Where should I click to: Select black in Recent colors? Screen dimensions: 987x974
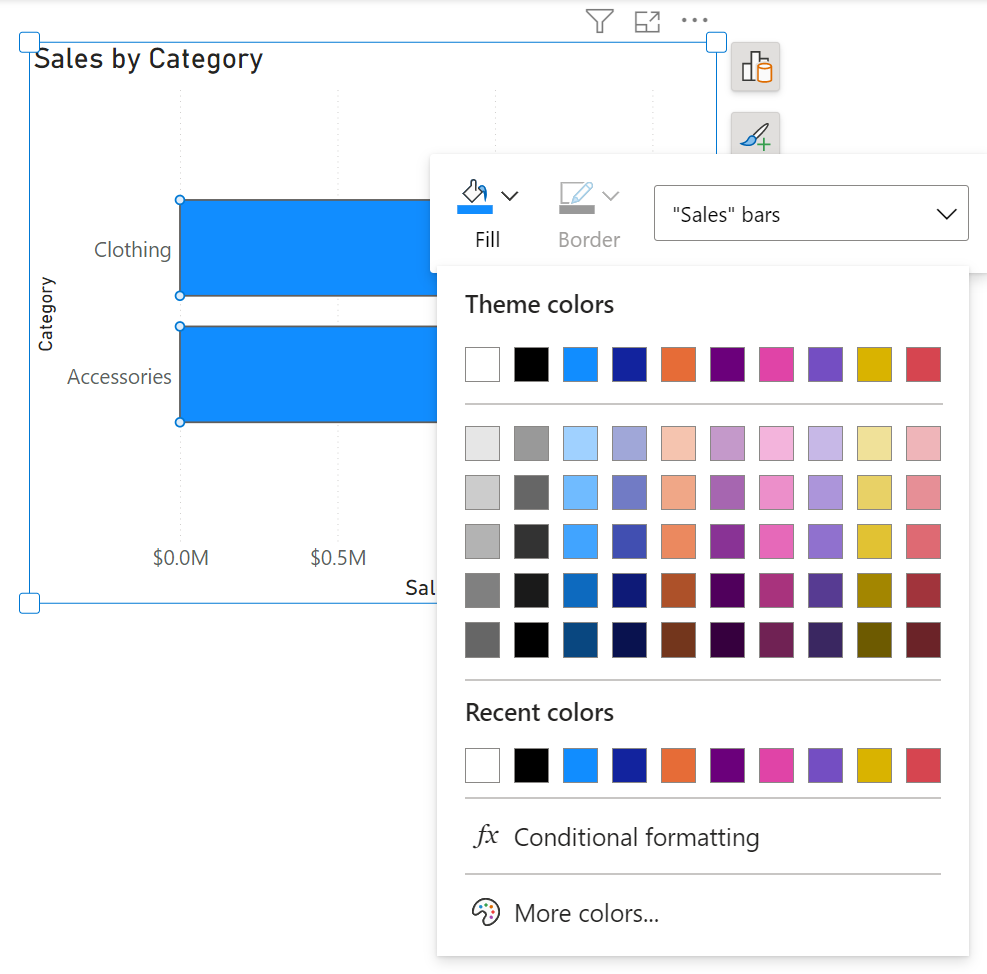(531, 765)
